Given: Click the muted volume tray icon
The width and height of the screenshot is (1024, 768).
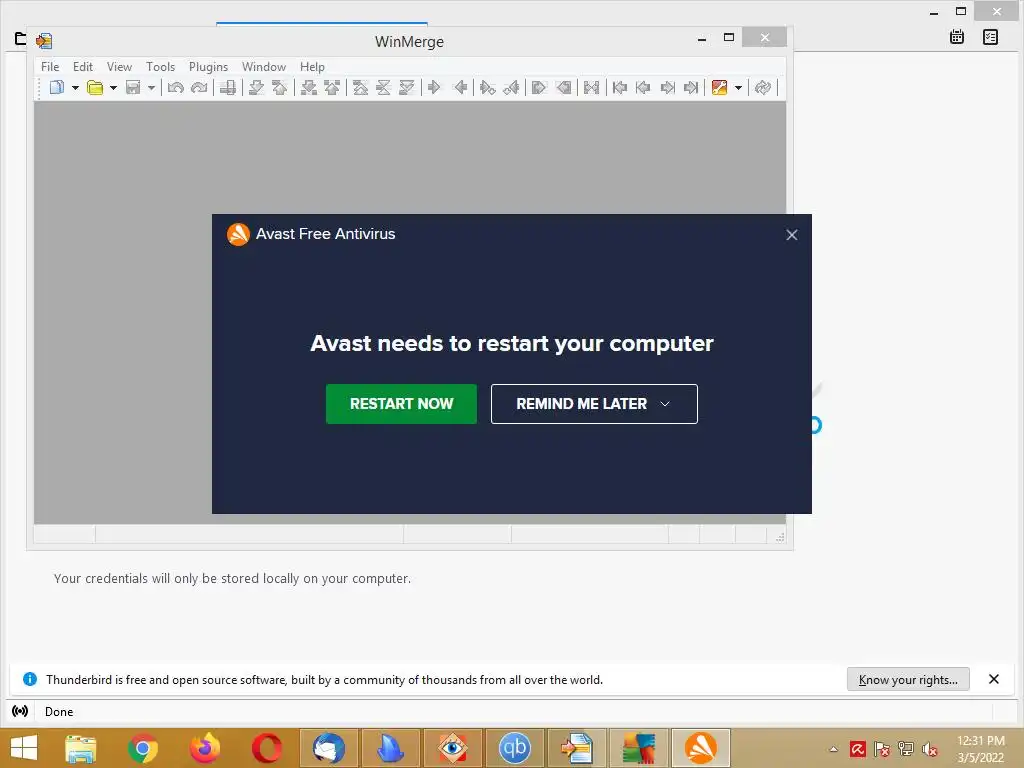Looking at the screenshot, I should [x=929, y=749].
